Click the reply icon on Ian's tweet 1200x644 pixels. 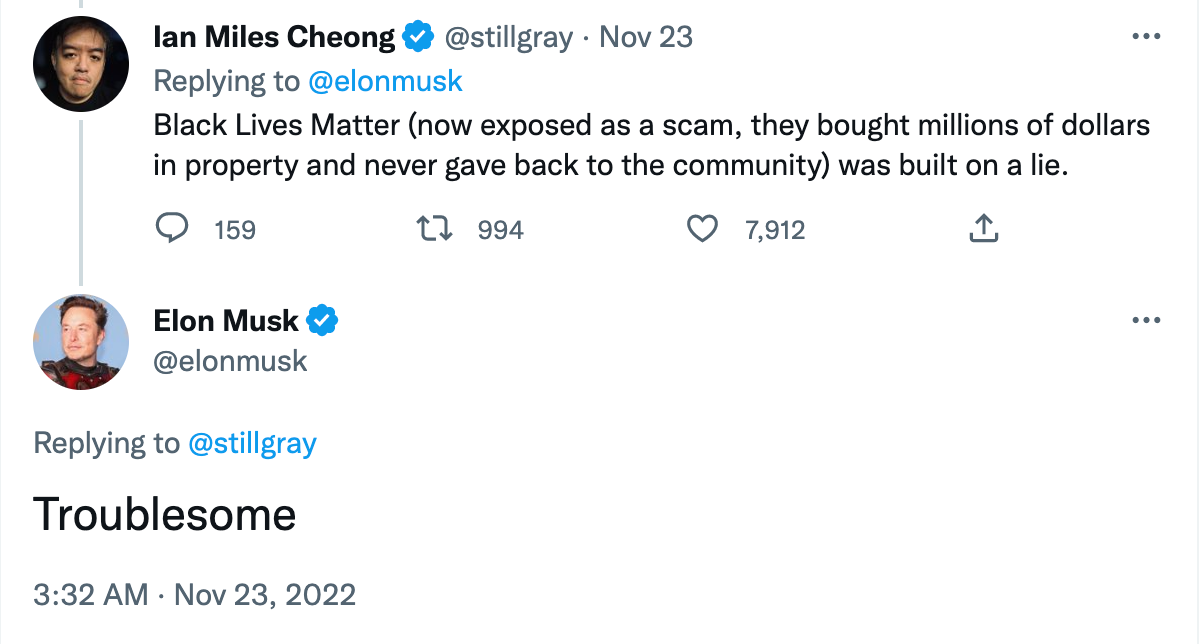point(172,228)
